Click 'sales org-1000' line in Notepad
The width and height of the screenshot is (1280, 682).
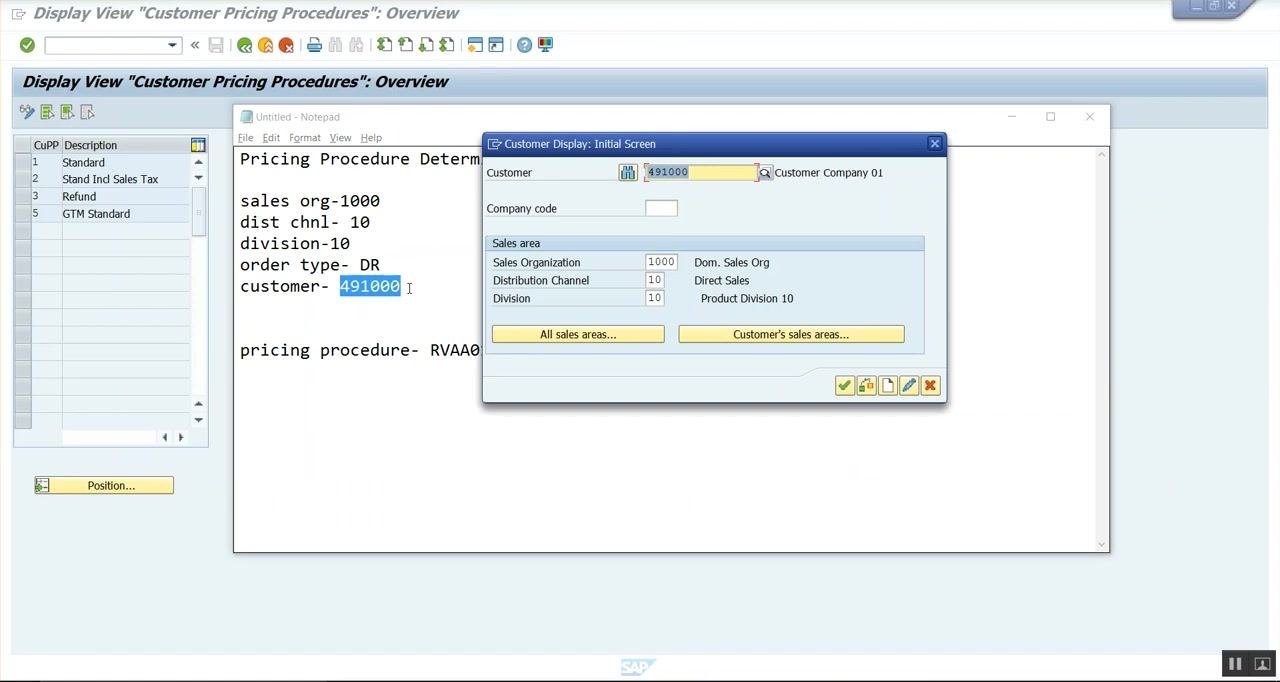[x=310, y=201]
